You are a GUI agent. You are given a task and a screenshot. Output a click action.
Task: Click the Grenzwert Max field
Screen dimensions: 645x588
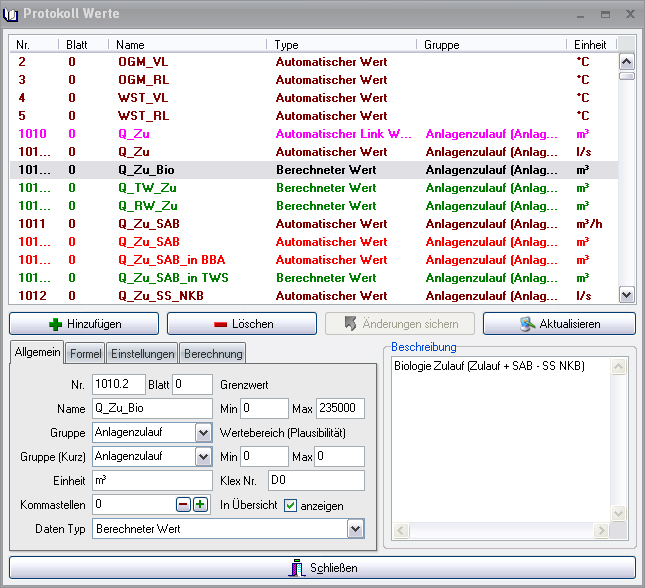coord(340,408)
